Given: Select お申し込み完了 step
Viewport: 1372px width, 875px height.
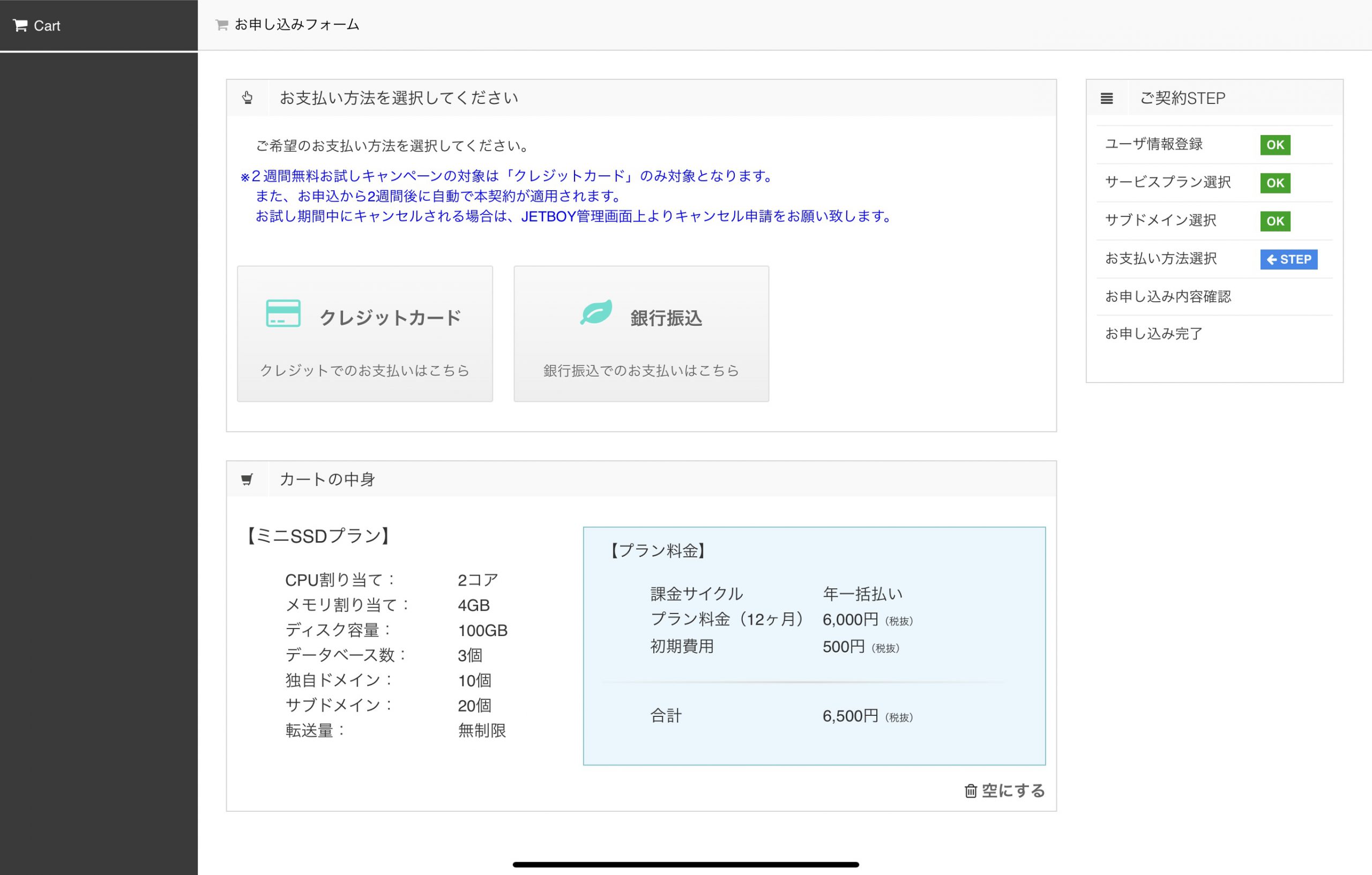Looking at the screenshot, I should (x=1154, y=334).
